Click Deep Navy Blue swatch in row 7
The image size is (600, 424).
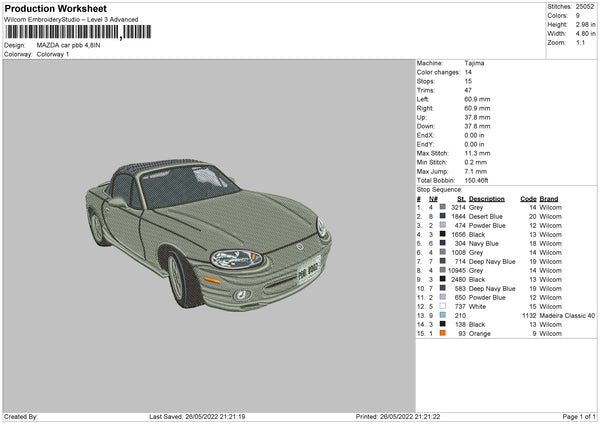[x=442, y=261]
